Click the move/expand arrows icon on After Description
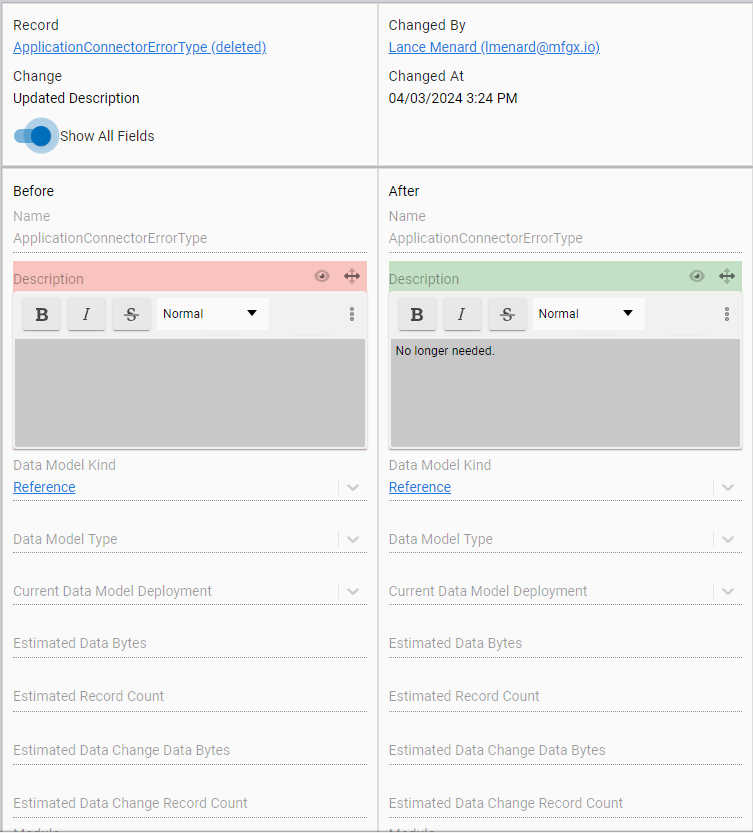The height and width of the screenshot is (833, 753). pos(727,276)
